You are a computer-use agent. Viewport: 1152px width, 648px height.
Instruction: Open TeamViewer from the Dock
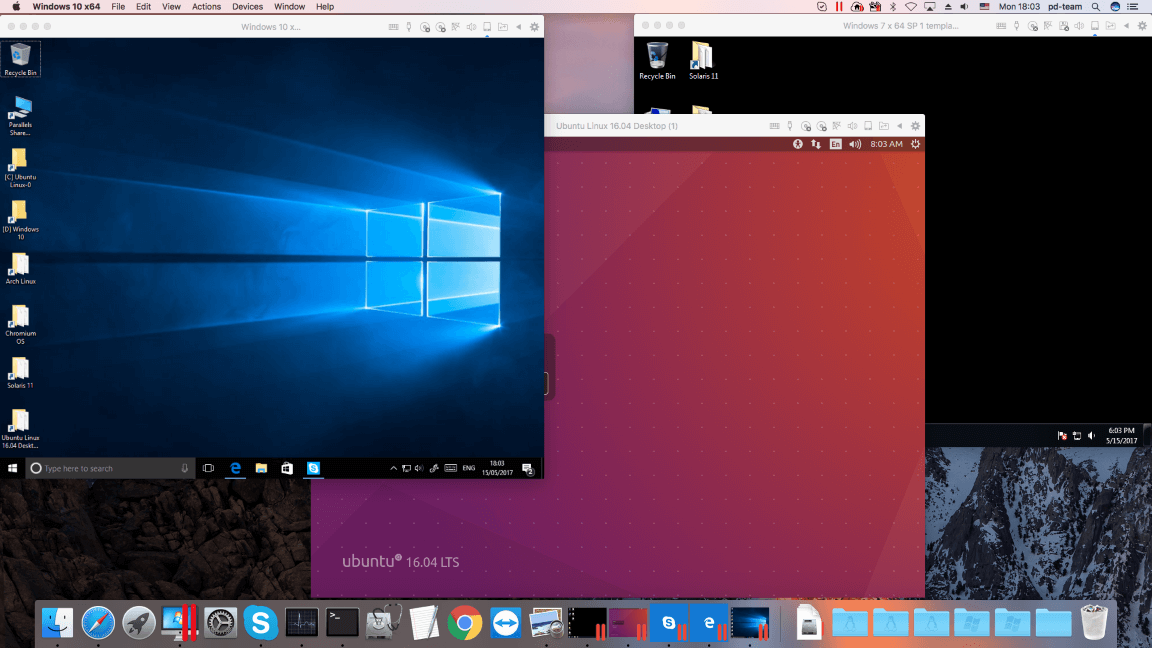(x=505, y=623)
